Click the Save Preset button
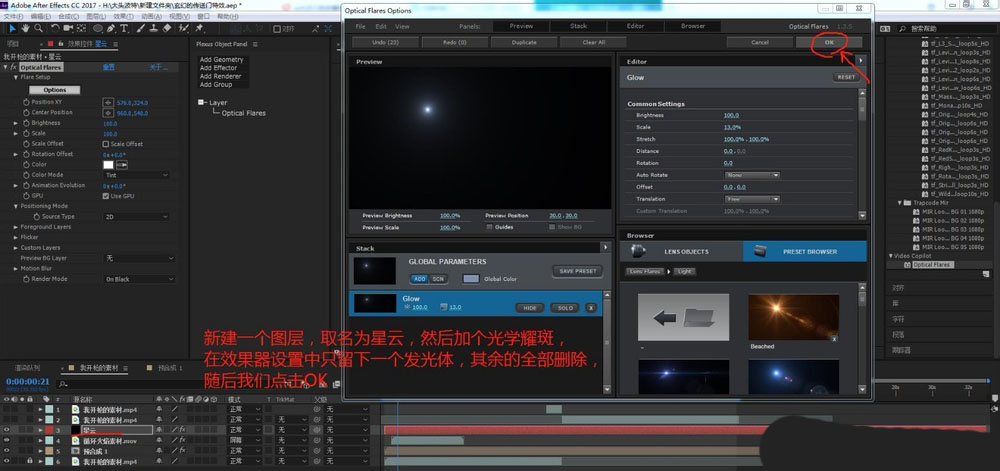 [x=577, y=271]
